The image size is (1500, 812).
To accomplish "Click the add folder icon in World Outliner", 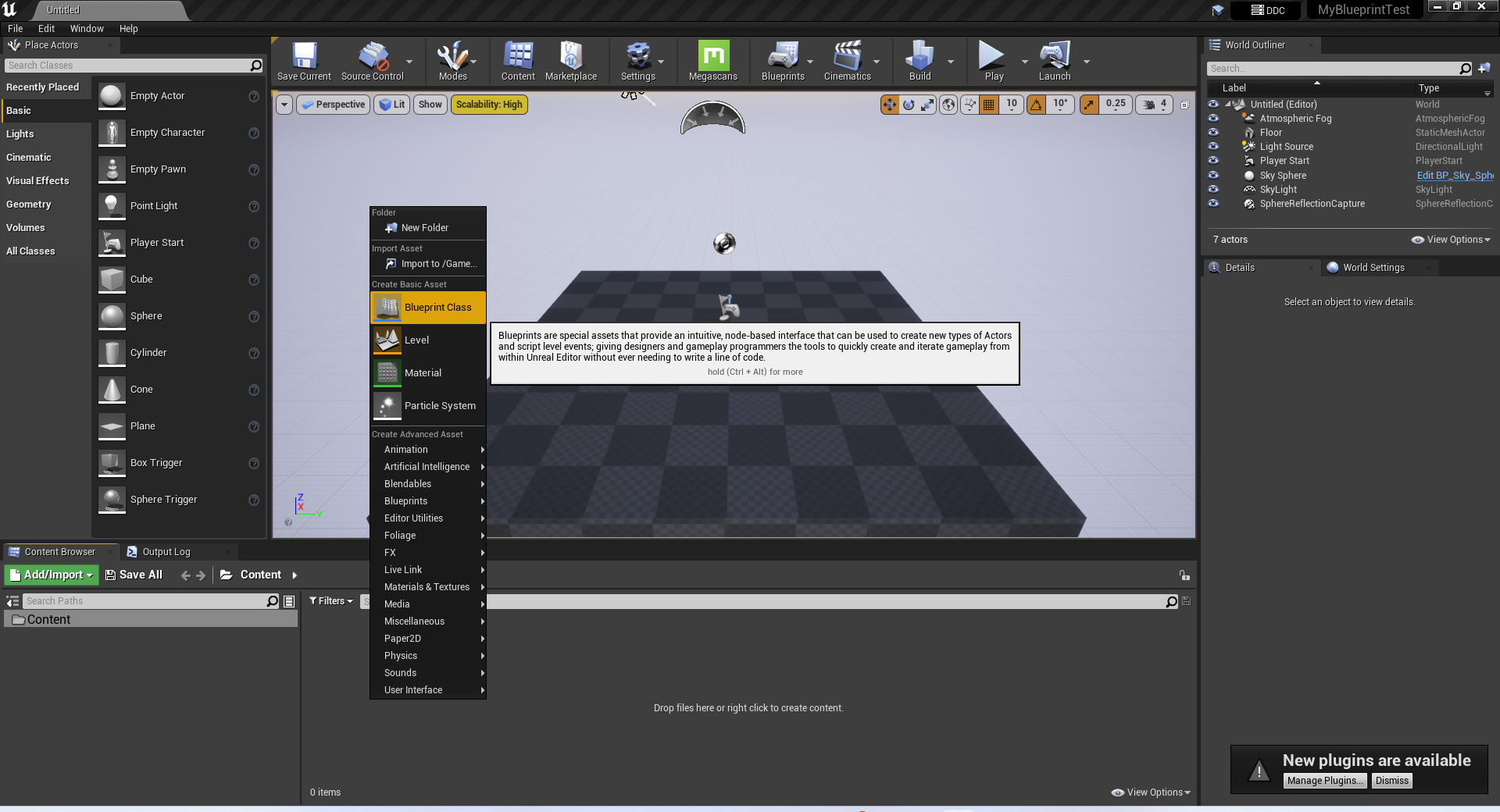I will tap(1484, 69).
